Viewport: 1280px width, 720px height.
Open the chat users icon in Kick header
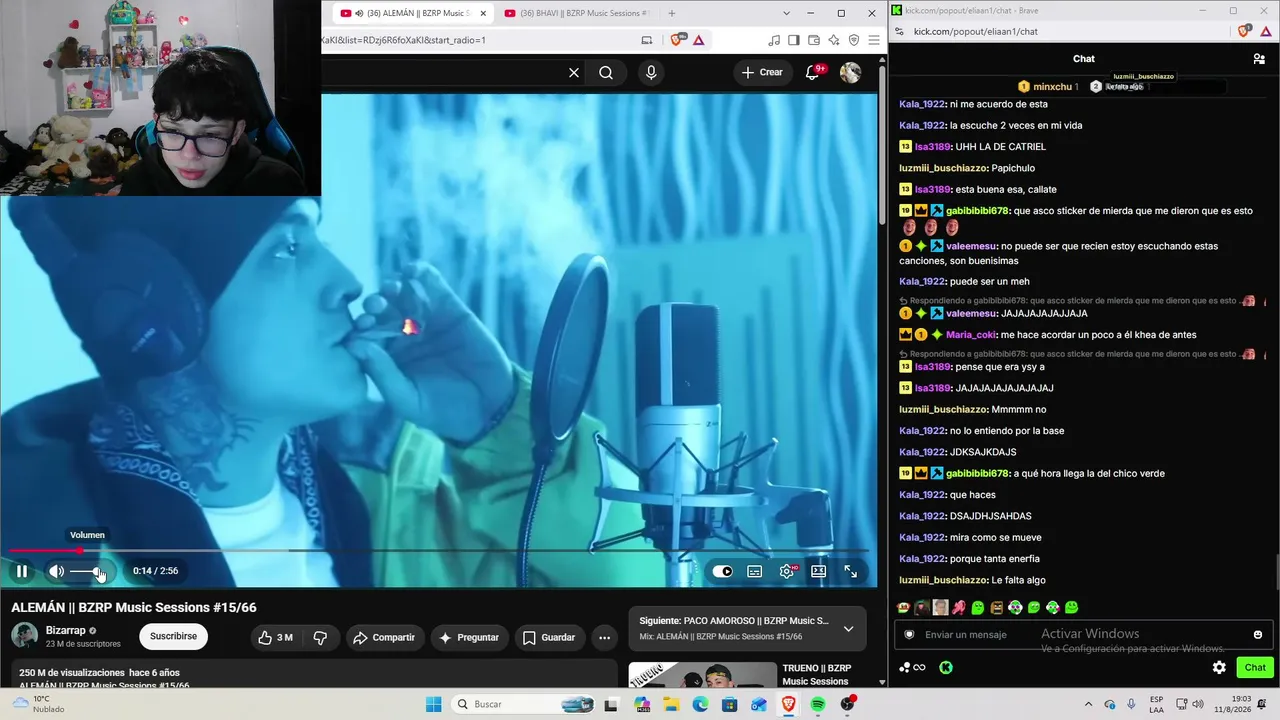[1259, 59]
